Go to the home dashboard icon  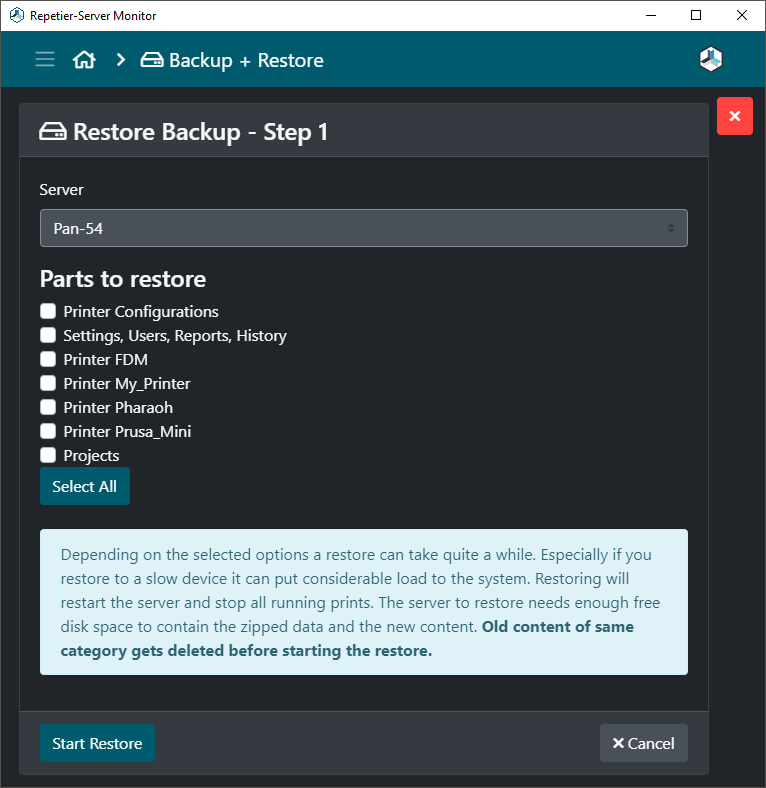84,60
